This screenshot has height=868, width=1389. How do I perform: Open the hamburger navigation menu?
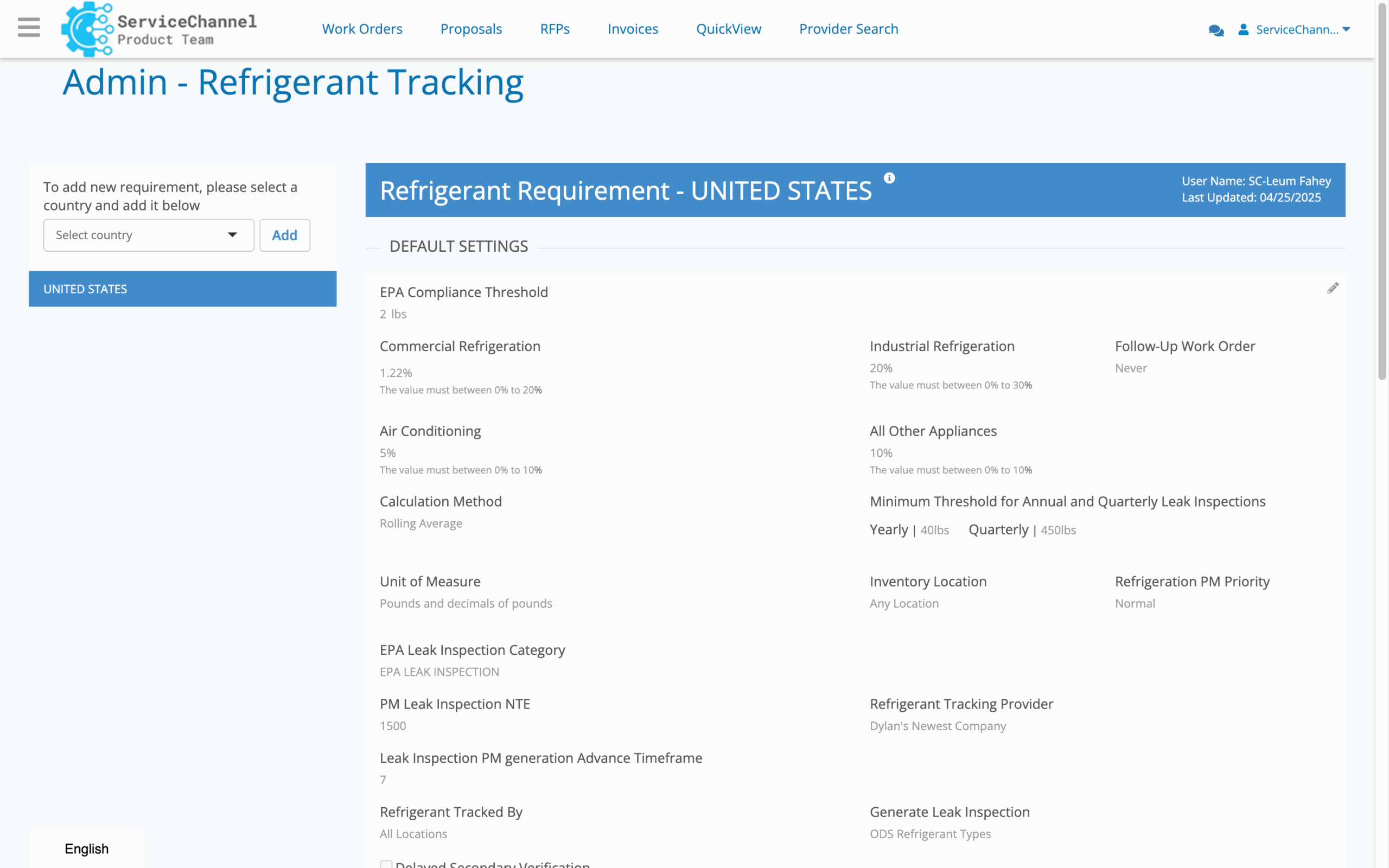29,27
